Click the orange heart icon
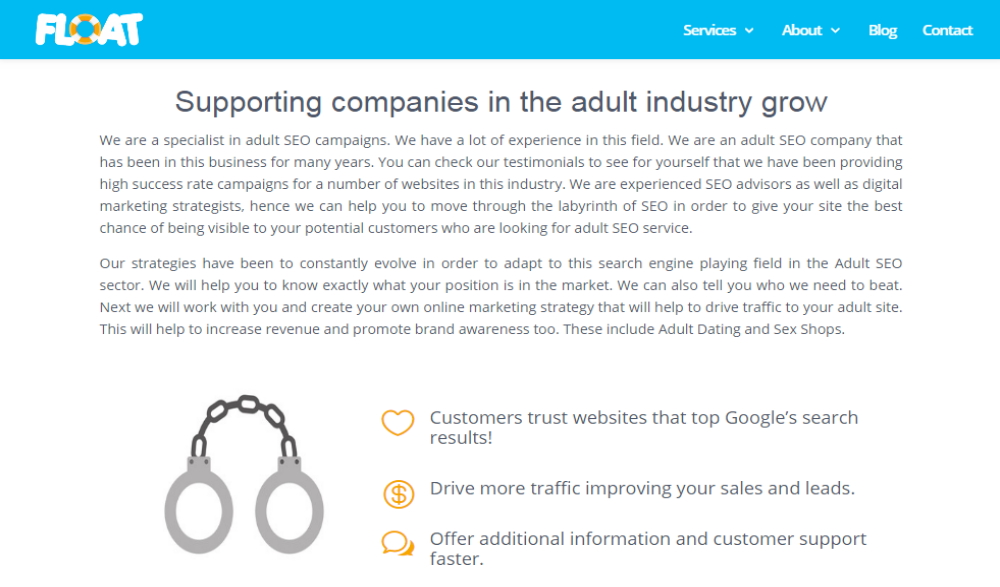The height and width of the screenshot is (587, 1000). point(398,422)
